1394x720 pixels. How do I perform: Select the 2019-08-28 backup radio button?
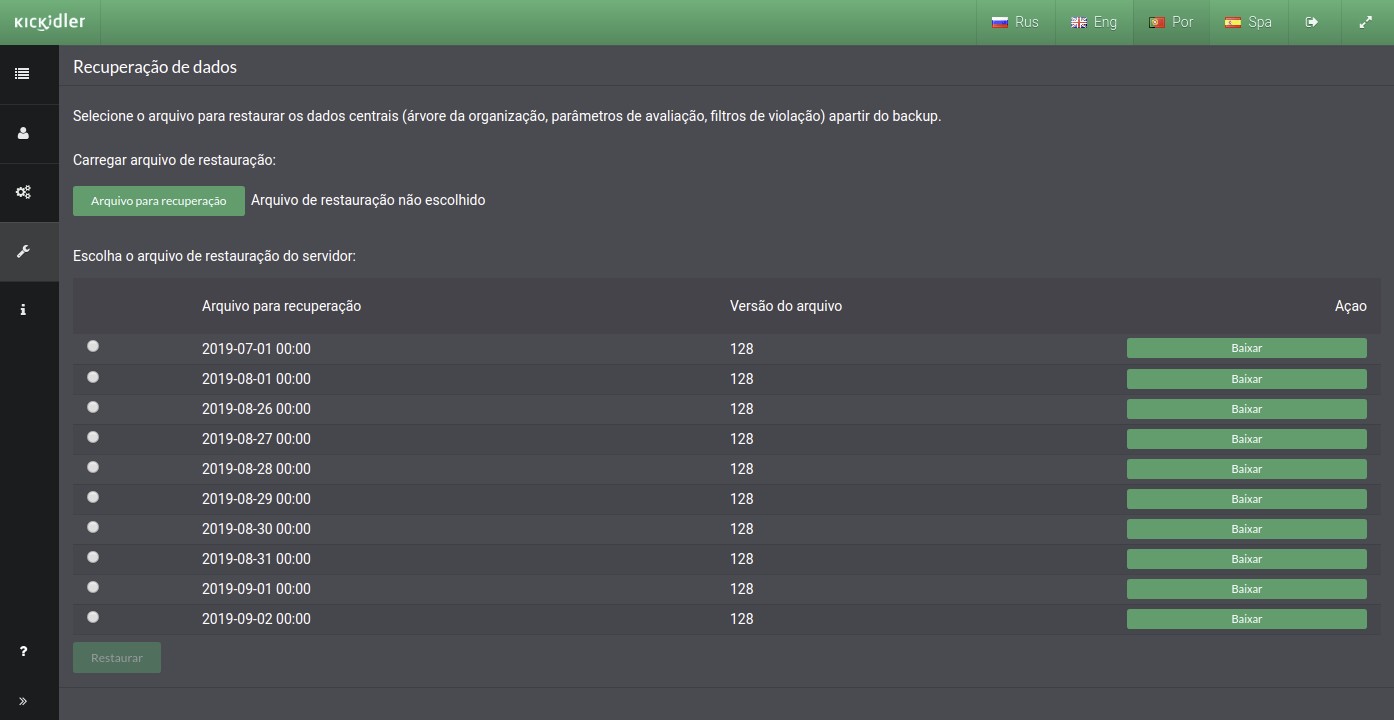coord(93,467)
